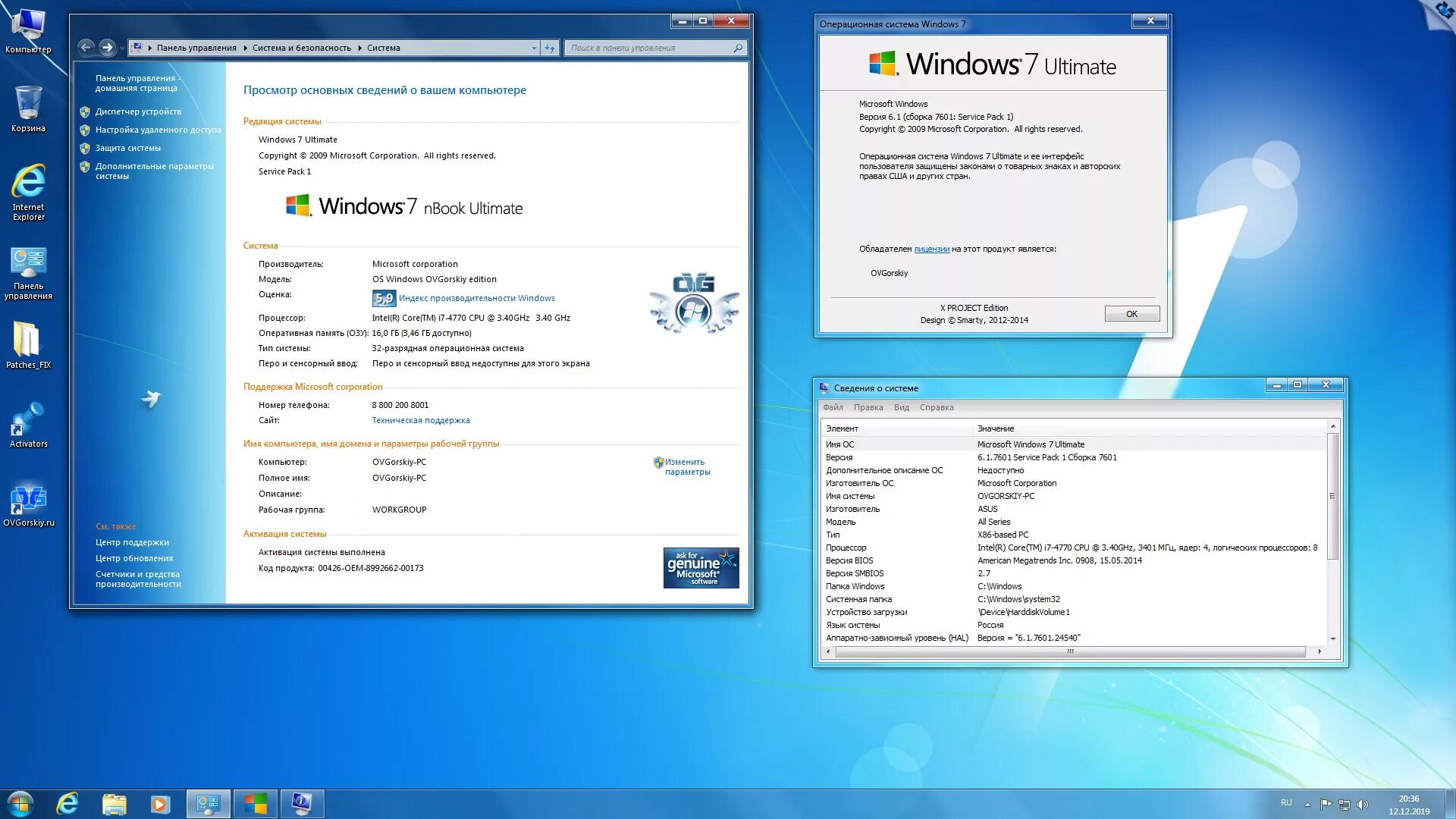The image size is (1456, 819).
Task: Open Индекс производительности Windows link
Action: tap(477, 298)
